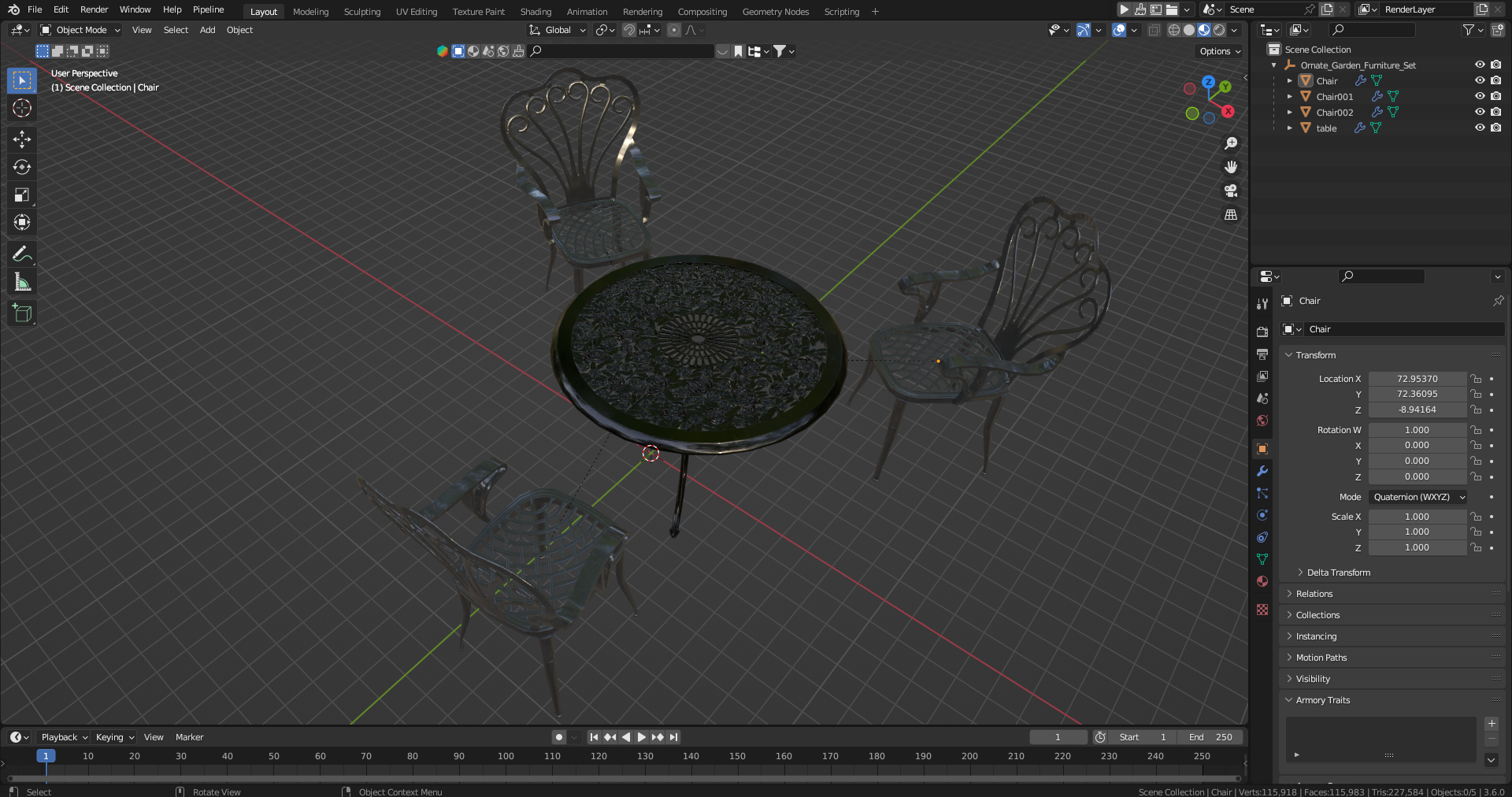Hide table object in viewport
Viewport: 1512px width, 797px height.
point(1480,128)
